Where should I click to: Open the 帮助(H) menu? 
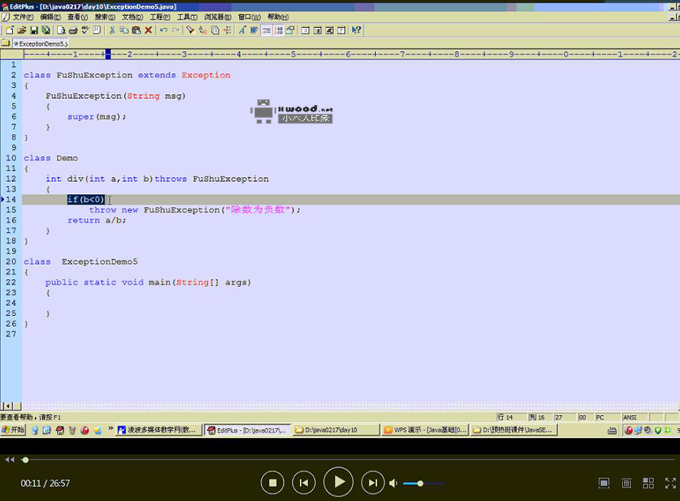[278, 17]
